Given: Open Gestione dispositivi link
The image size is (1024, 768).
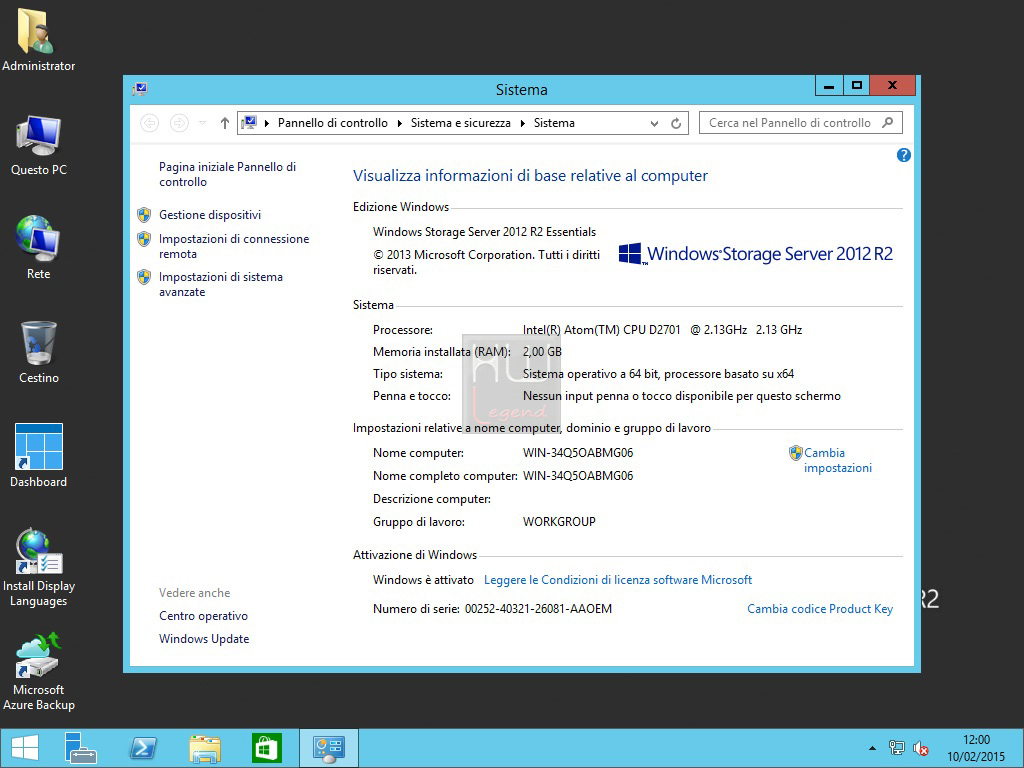Looking at the screenshot, I should [210, 215].
